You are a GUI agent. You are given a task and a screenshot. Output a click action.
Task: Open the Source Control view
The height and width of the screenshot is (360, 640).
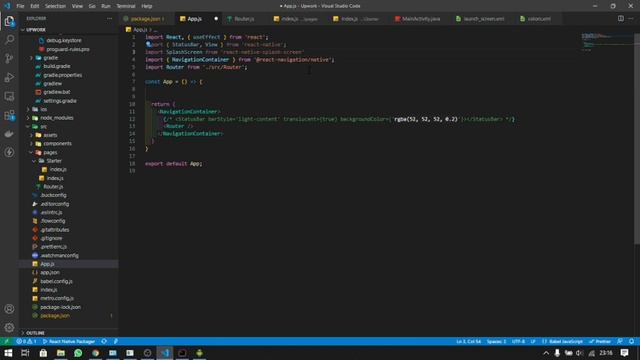click(x=9, y=58)
